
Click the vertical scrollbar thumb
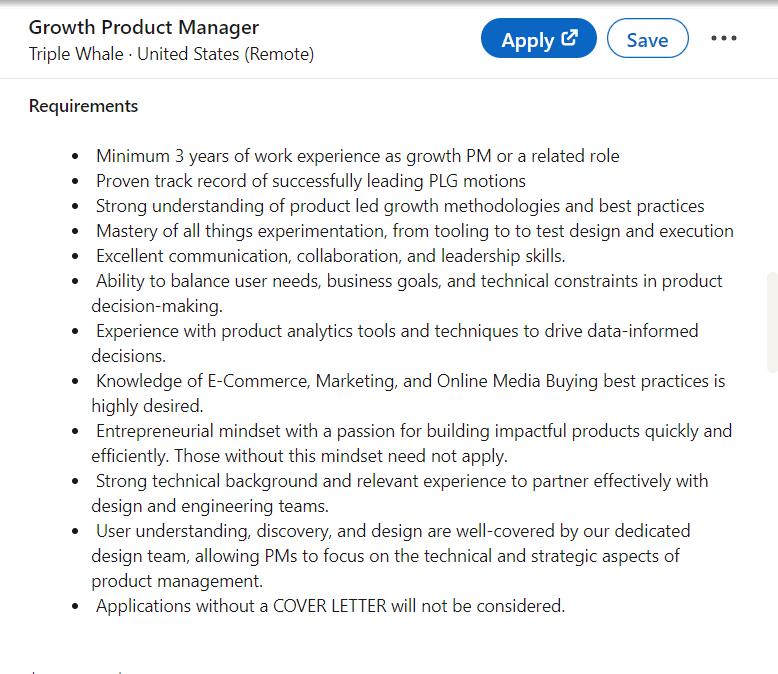771,322
